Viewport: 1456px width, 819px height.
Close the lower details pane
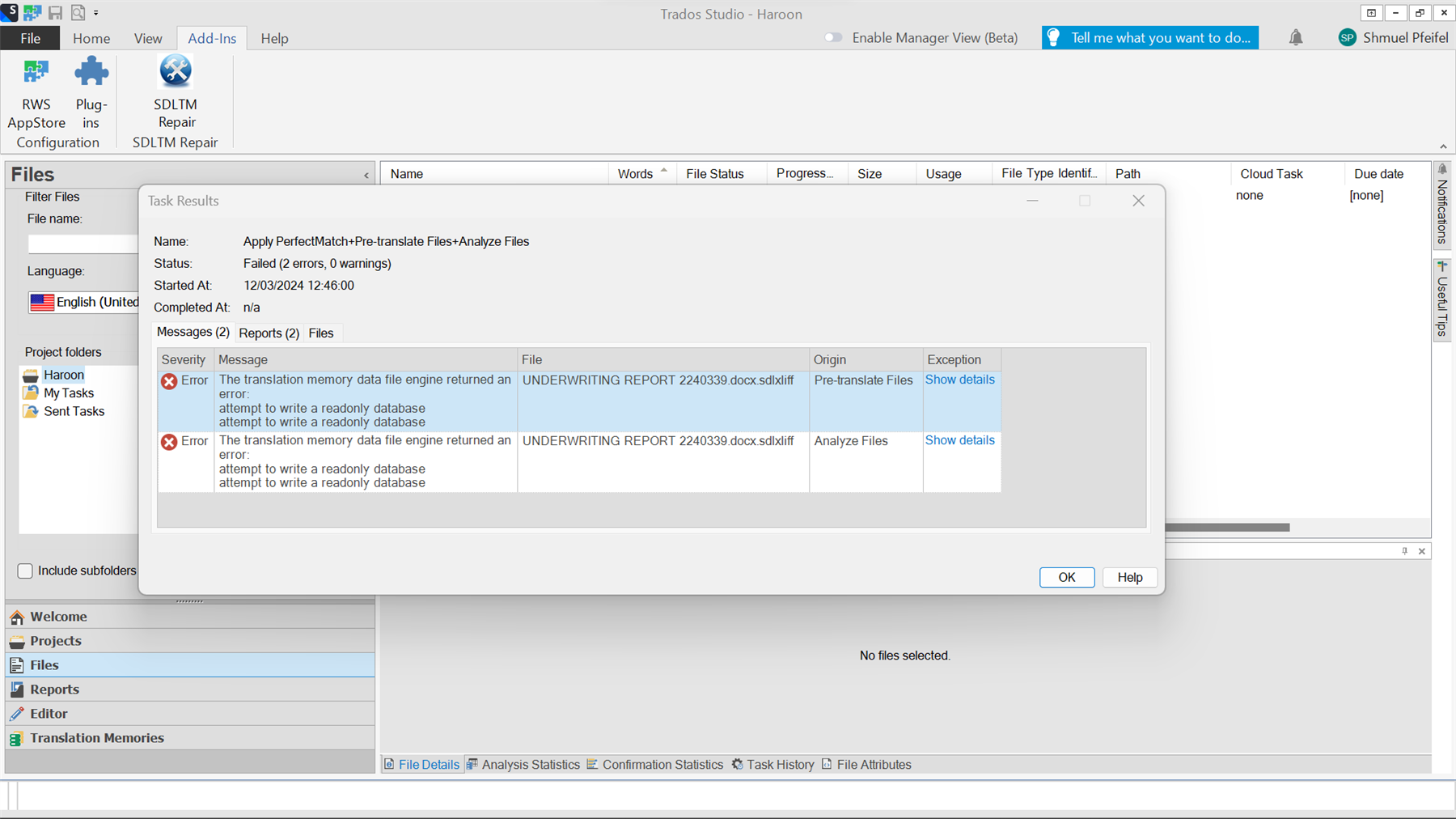1422,551
